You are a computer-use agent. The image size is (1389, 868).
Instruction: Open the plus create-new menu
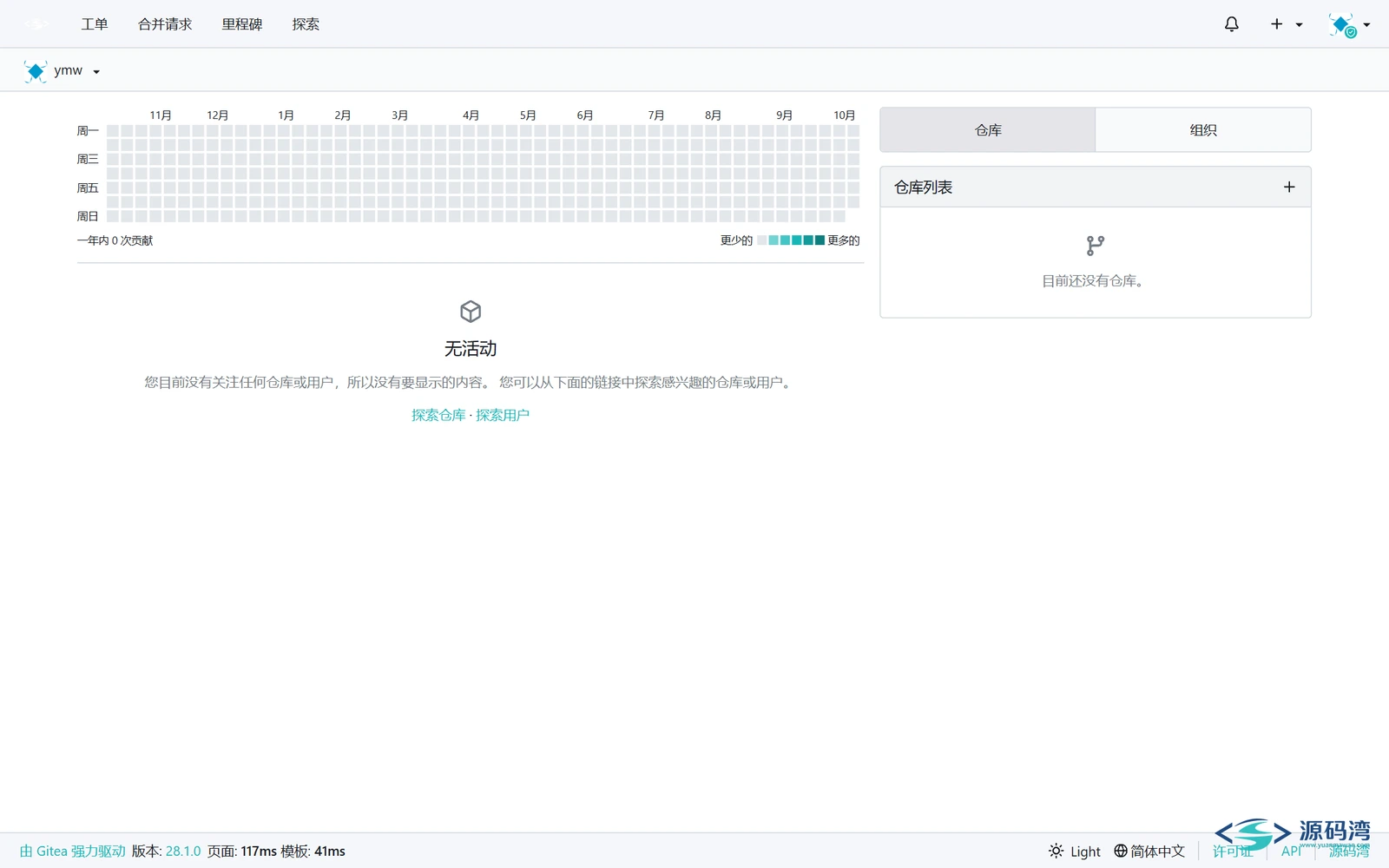pos(1287,24)
